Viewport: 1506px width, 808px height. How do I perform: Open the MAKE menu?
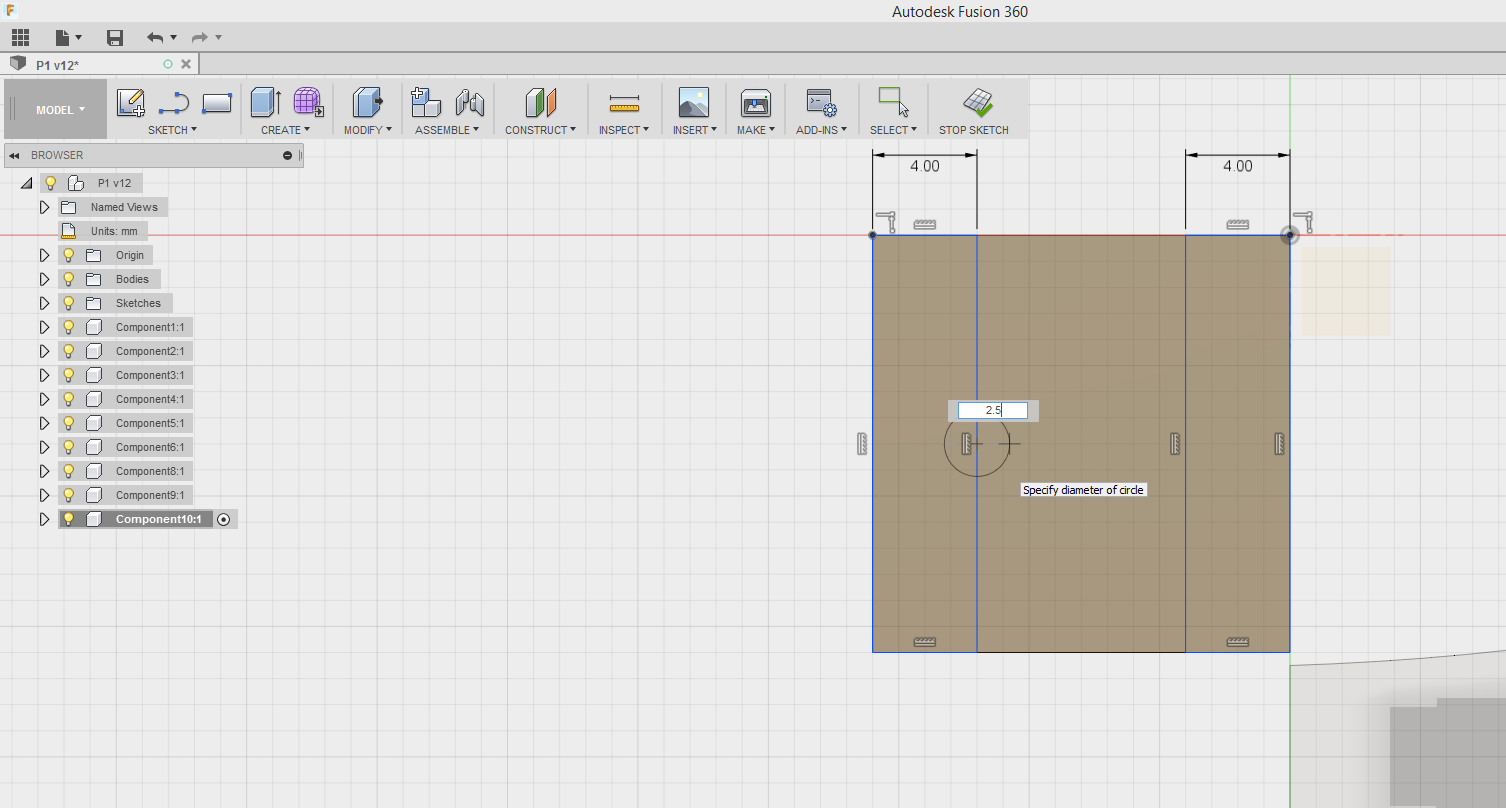pyautogui.click(x=756, y=130)
